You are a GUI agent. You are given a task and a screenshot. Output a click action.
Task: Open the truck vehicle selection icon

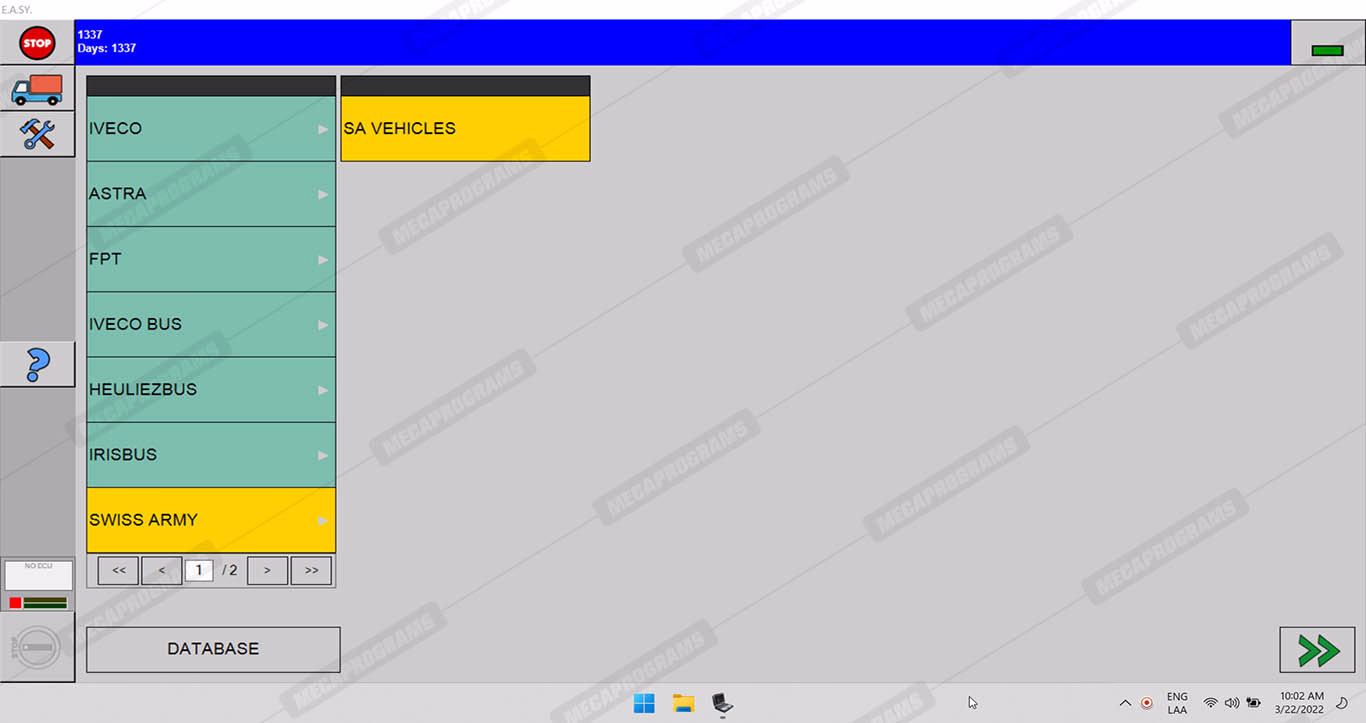tap(37, 89)
